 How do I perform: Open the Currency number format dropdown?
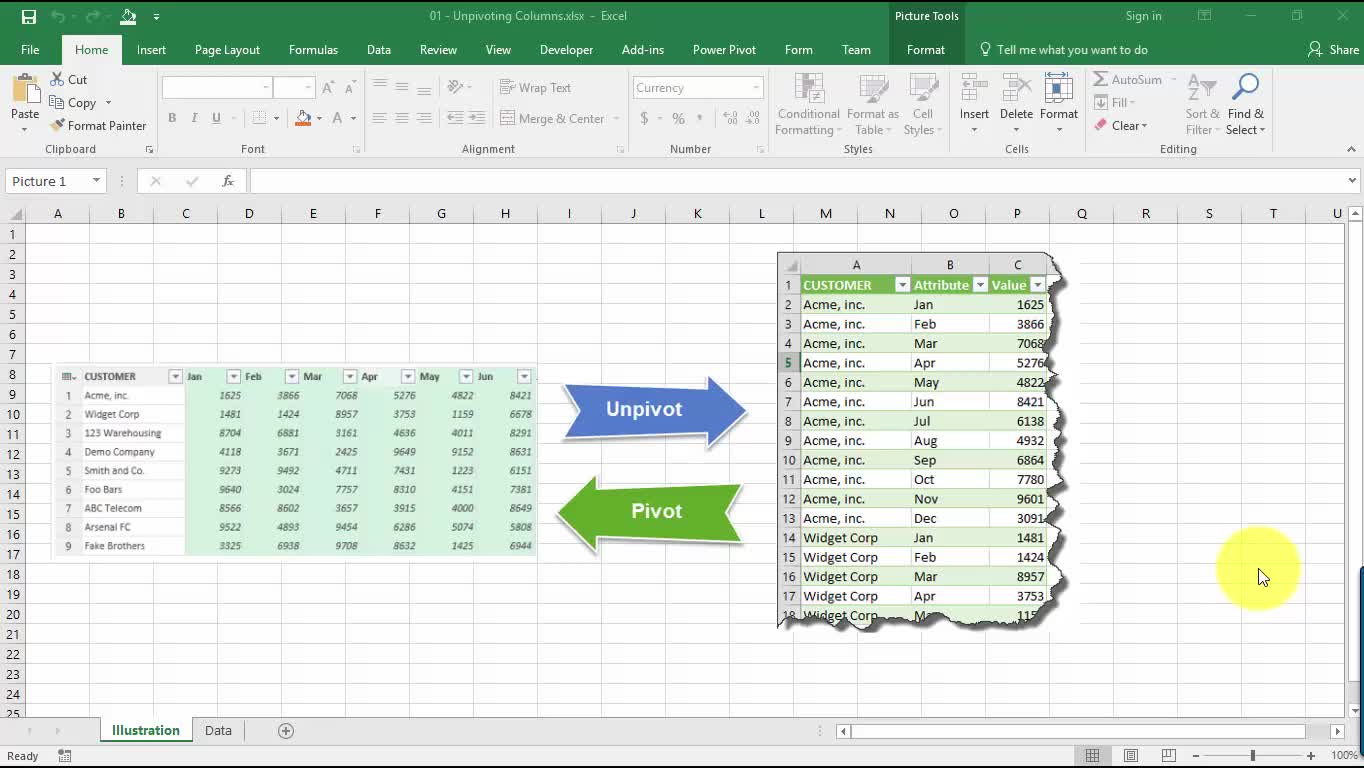tap(755, 88)
